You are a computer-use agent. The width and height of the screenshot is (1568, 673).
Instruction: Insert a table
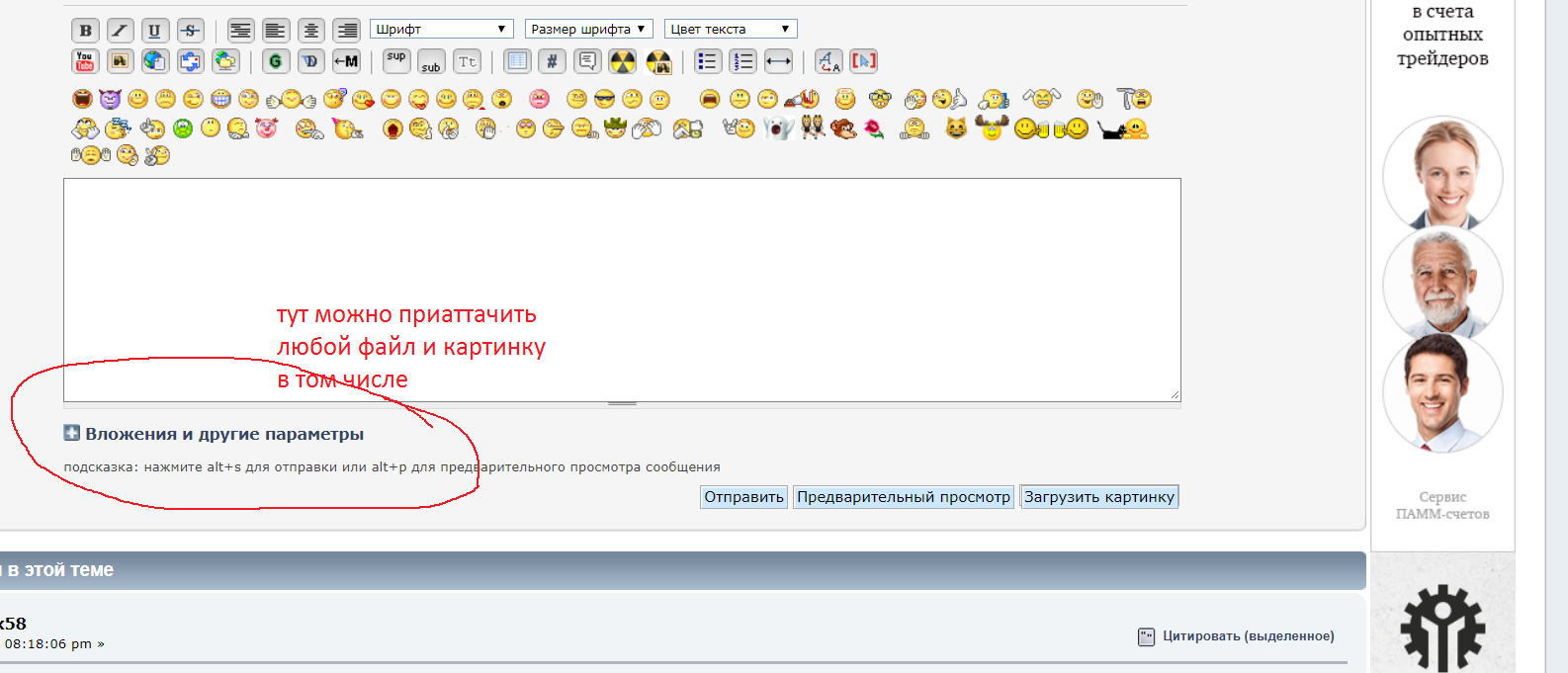coord(517,61)
